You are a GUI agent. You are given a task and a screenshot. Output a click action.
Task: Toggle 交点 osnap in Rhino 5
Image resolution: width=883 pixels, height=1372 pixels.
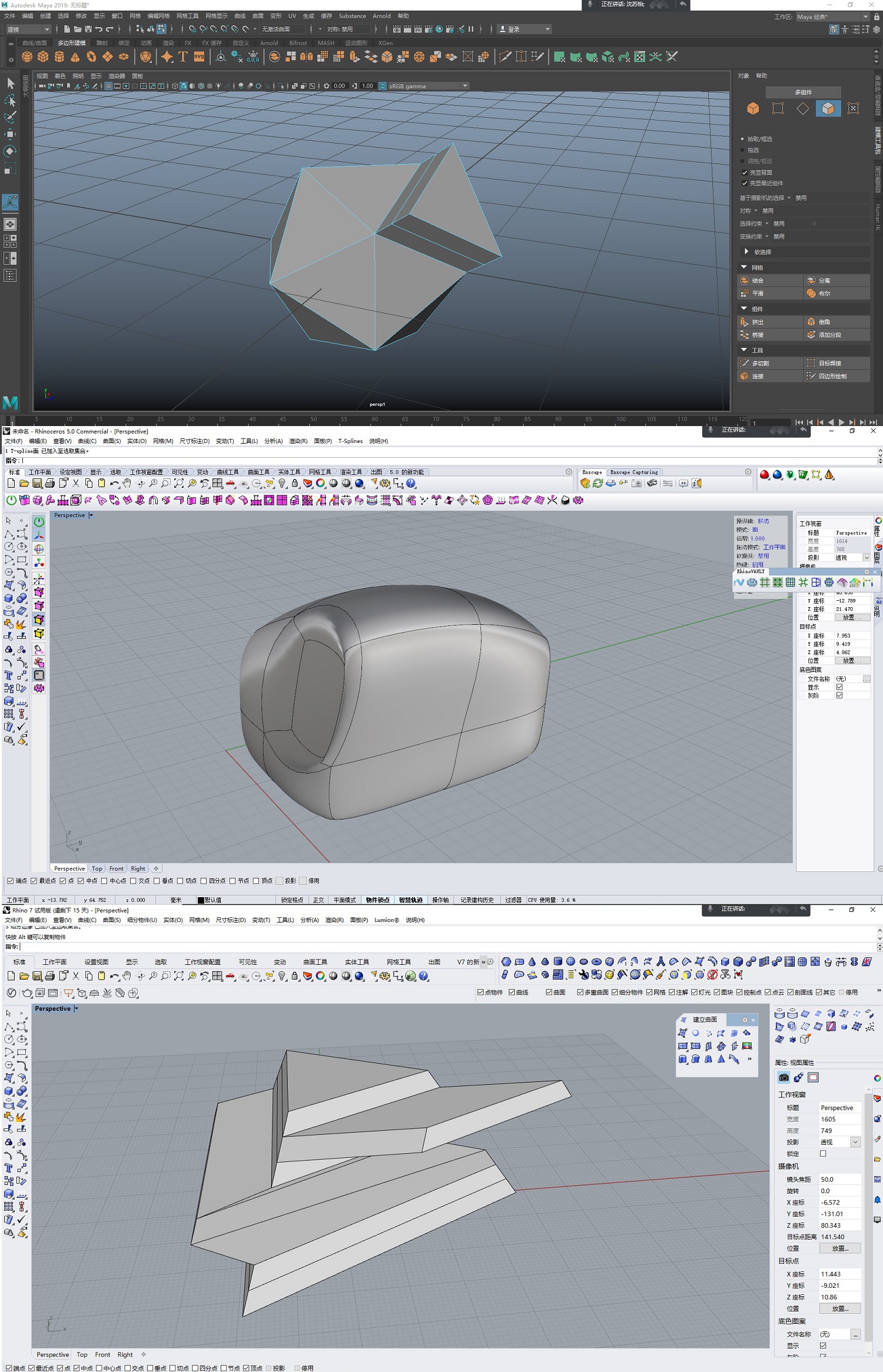pos(134,881)
